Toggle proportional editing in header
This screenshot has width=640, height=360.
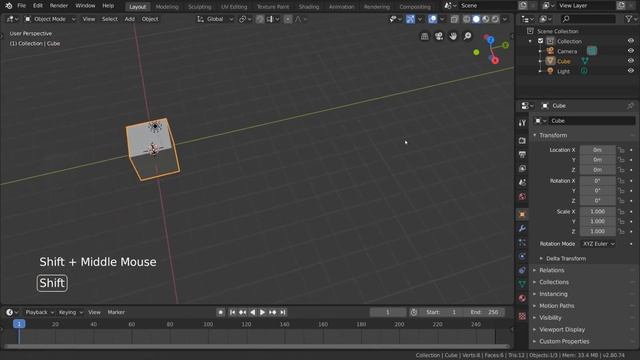point(288,19)
